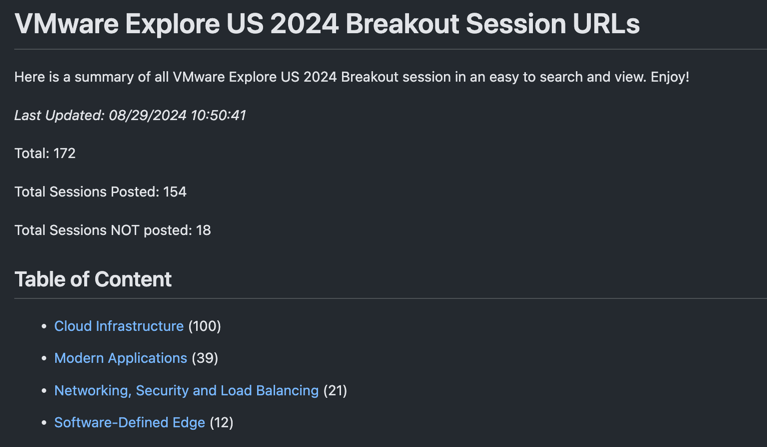Click the bullet before Software-Defined Edge
767x447 pixels.
point(44,423)
